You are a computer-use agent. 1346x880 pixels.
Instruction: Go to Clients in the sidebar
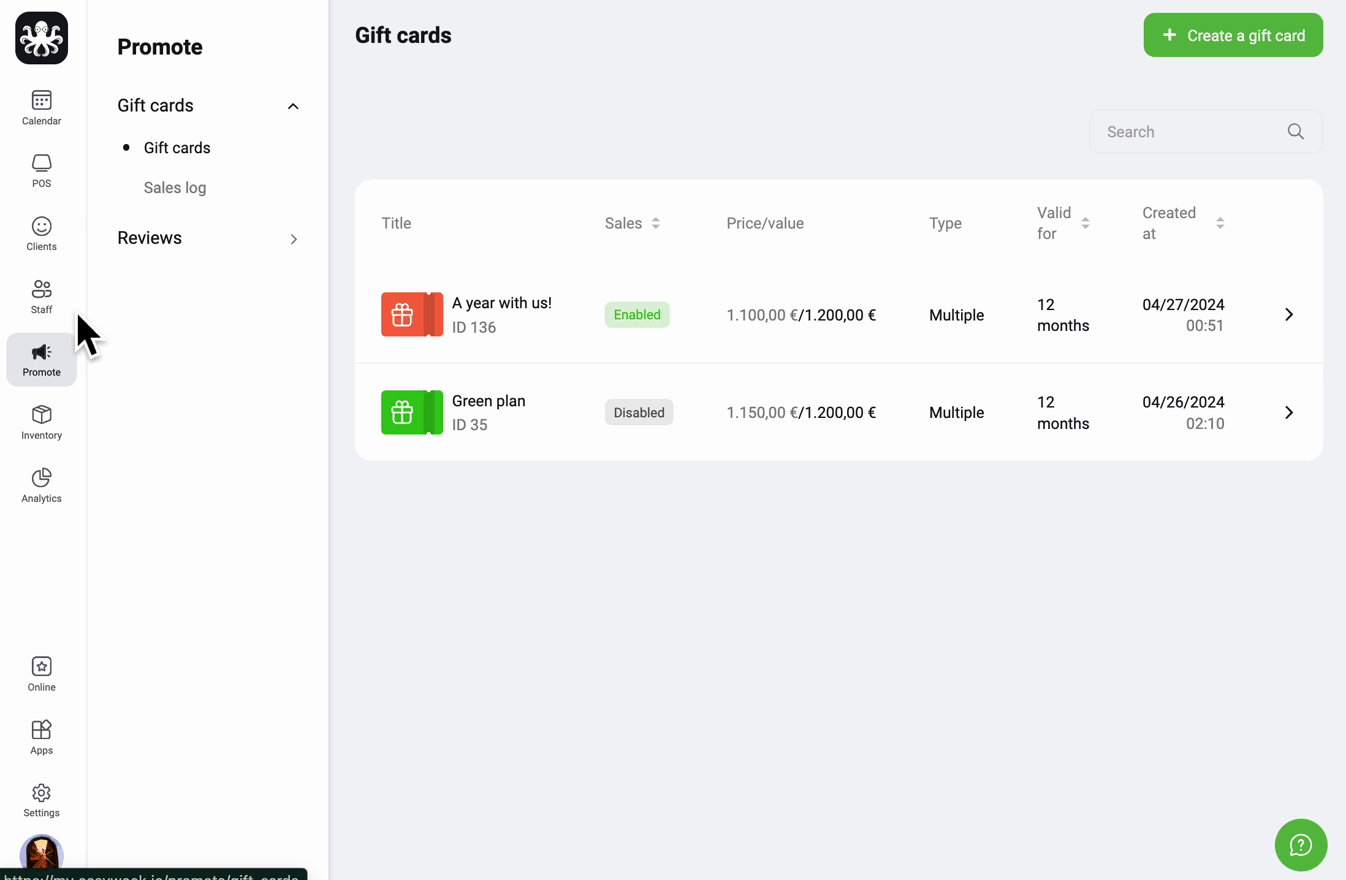pyautogui.click(x=41, y=233)
